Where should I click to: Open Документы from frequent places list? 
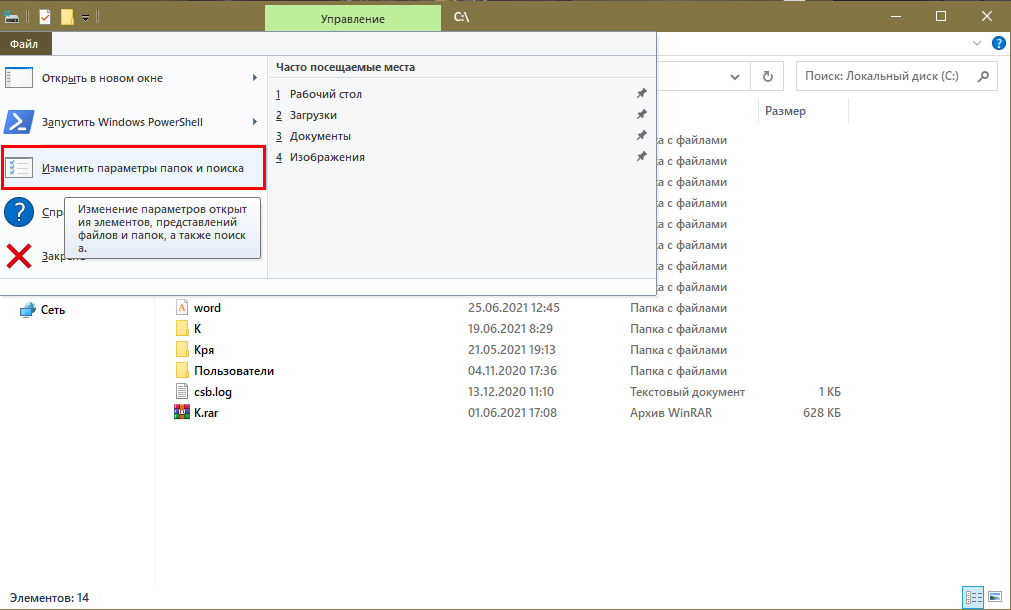pos(320,136)
